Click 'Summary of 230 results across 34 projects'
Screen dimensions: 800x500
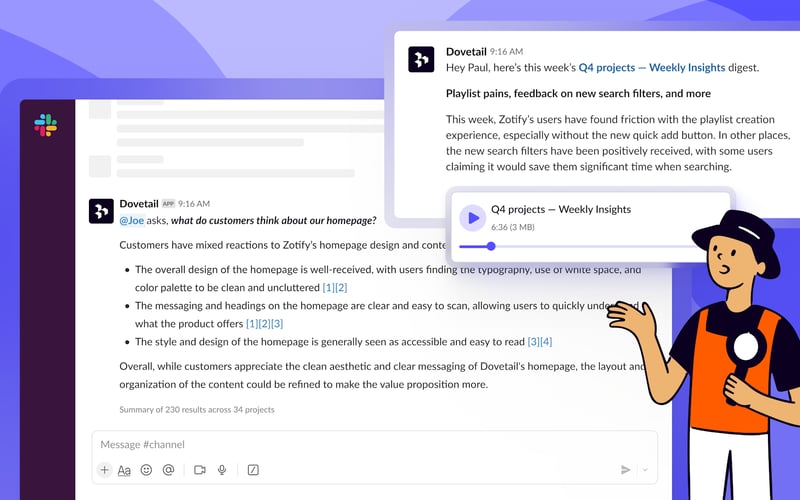[197, 410]
